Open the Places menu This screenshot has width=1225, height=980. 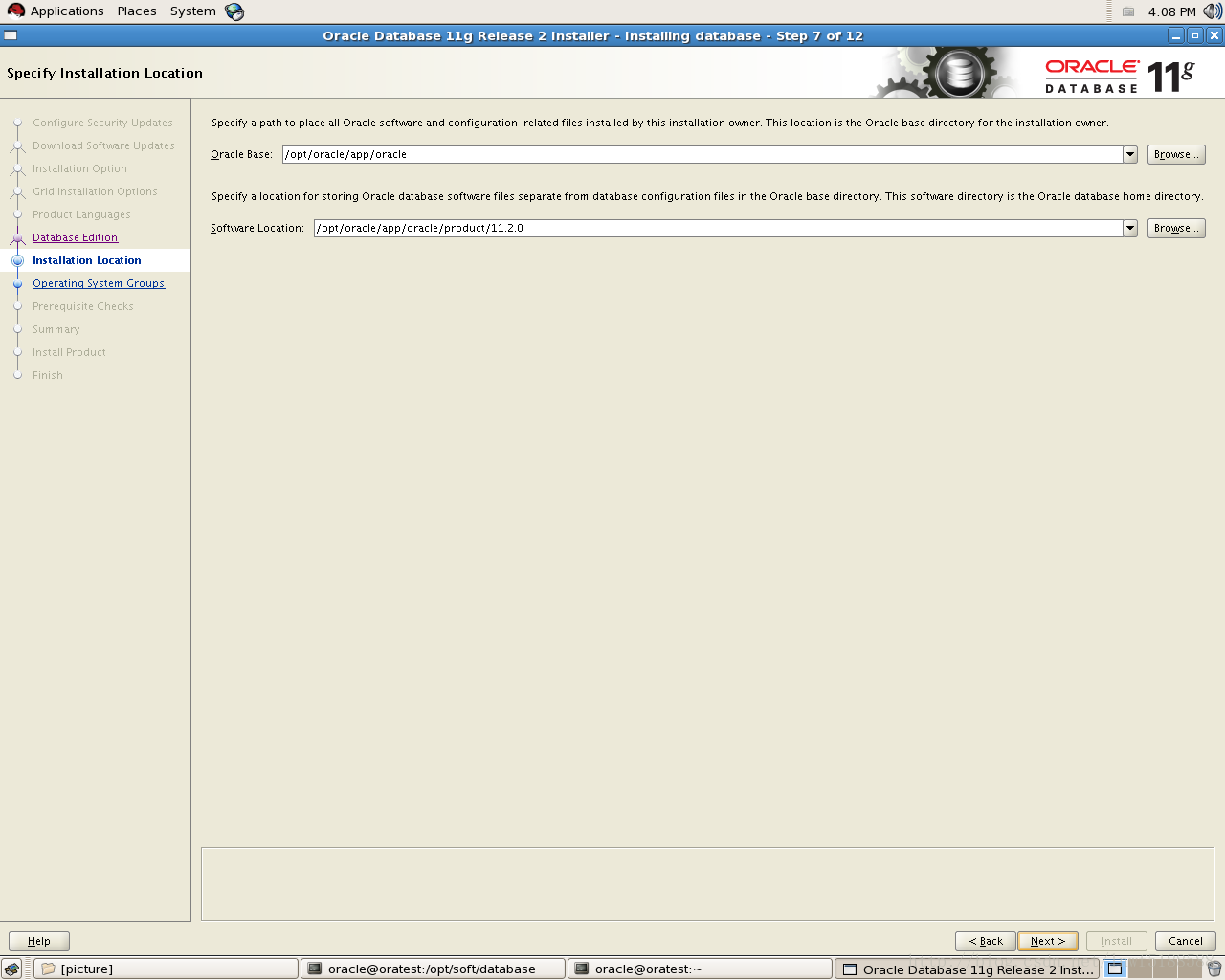pyautogui.click(x=137, y=11)
